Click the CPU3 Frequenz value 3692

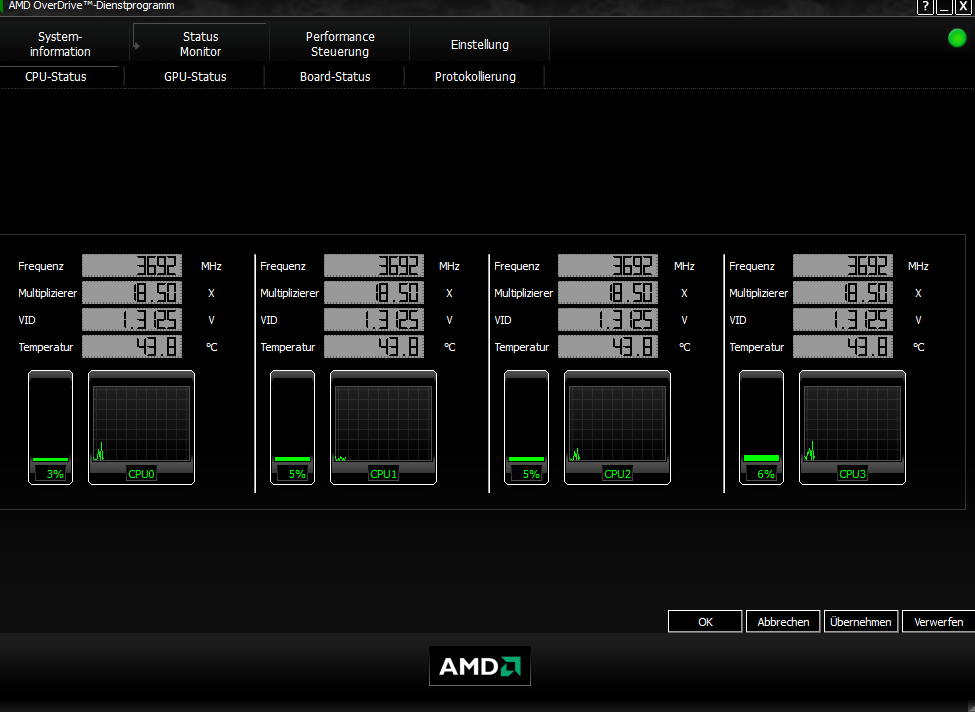(x=843, y=266)
